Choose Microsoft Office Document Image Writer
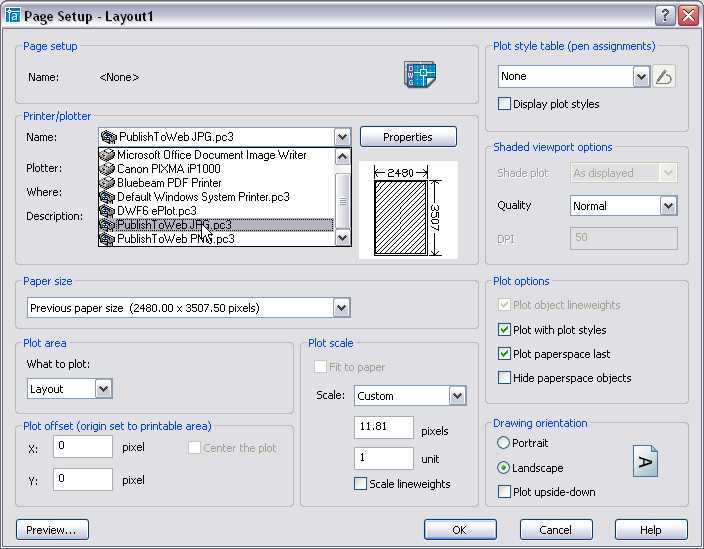Image resolution: width=704 pixels, height=549 pixels. pos(216,155)
